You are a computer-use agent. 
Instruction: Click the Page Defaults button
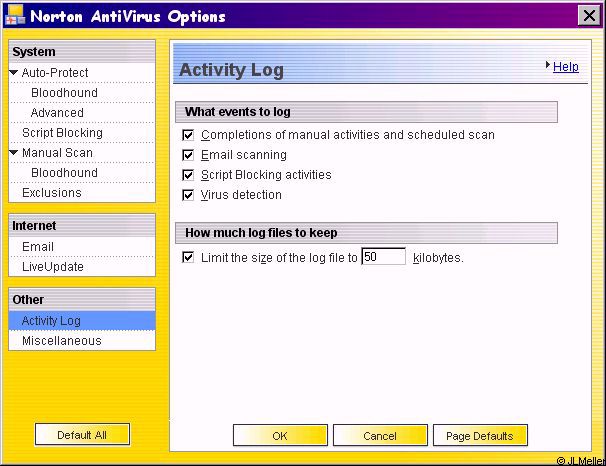[480, 436]
